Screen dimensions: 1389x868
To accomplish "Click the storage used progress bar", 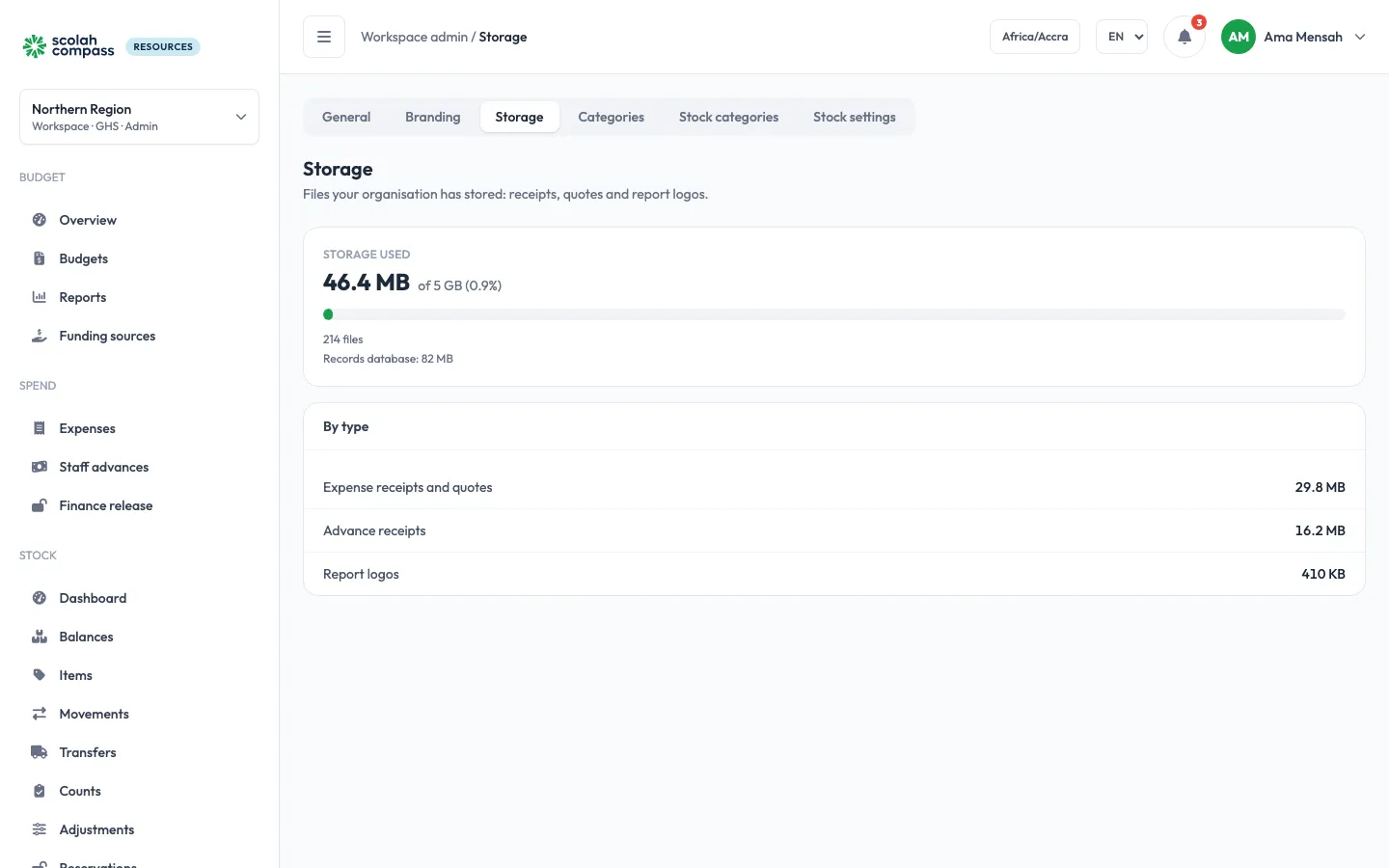I will tap(834, 314).
